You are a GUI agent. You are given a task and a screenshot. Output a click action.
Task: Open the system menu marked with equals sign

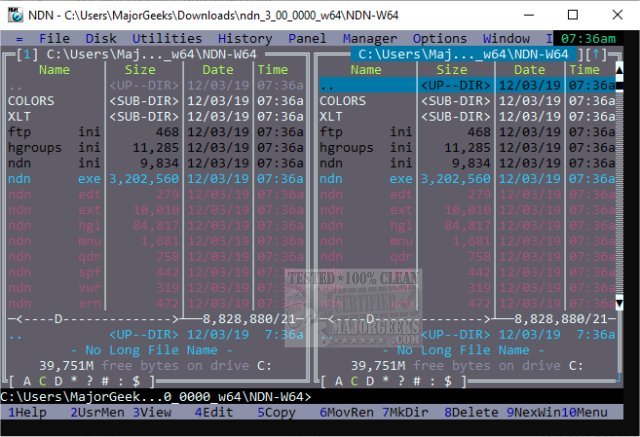pyautogui.click(x=19, y=39)
